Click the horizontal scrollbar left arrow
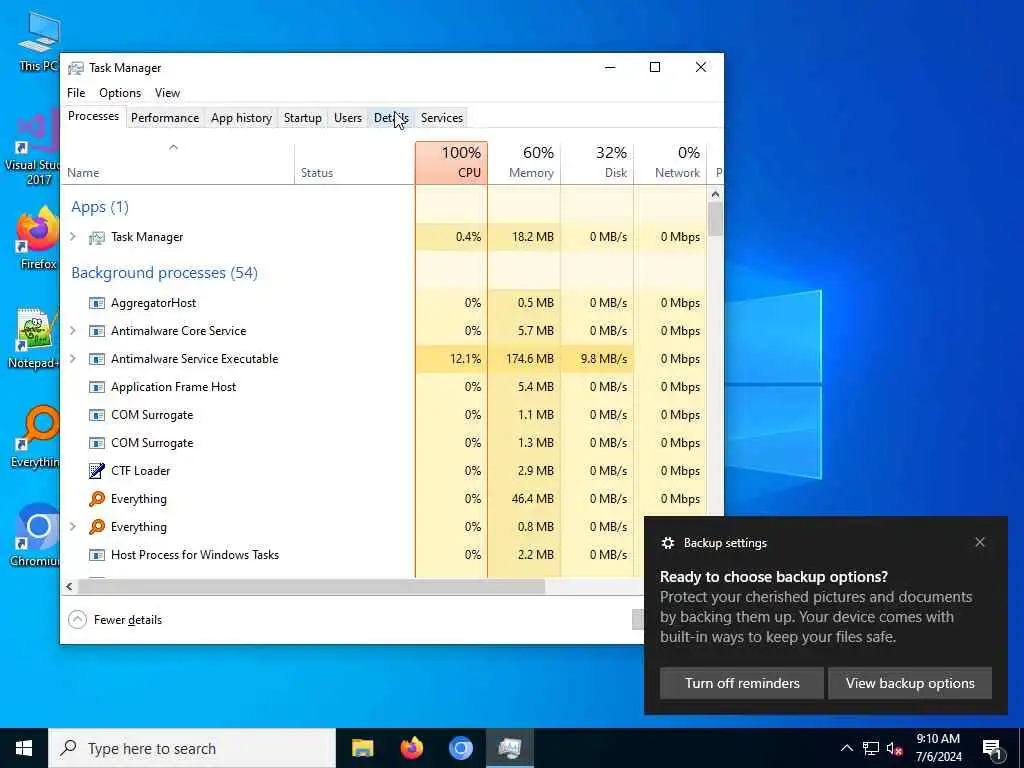The image size is (1024, 768). (x=69, y=586)
